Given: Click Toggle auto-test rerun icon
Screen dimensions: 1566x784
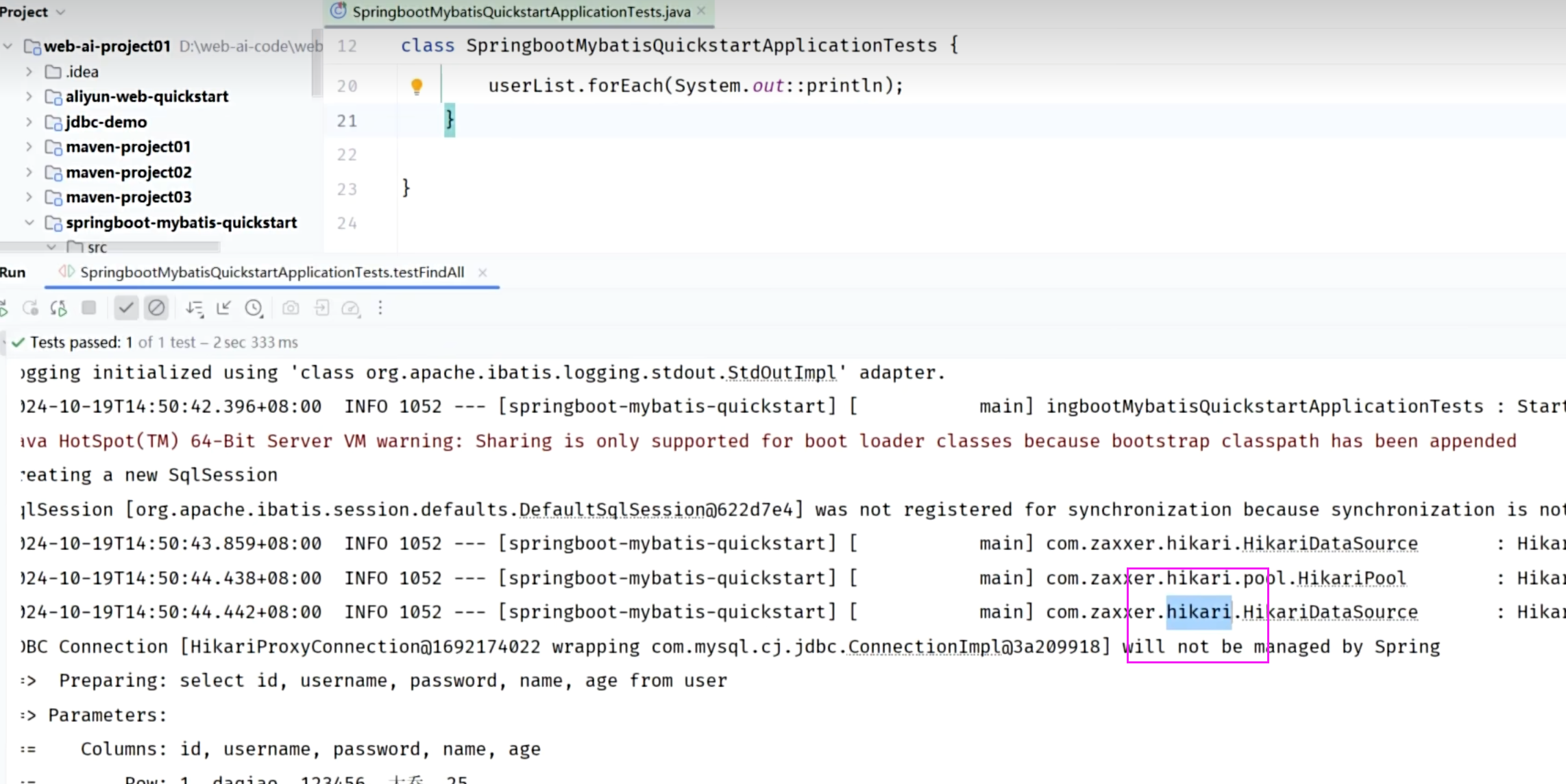Looking at the screenshot, I should click(59, 308).
